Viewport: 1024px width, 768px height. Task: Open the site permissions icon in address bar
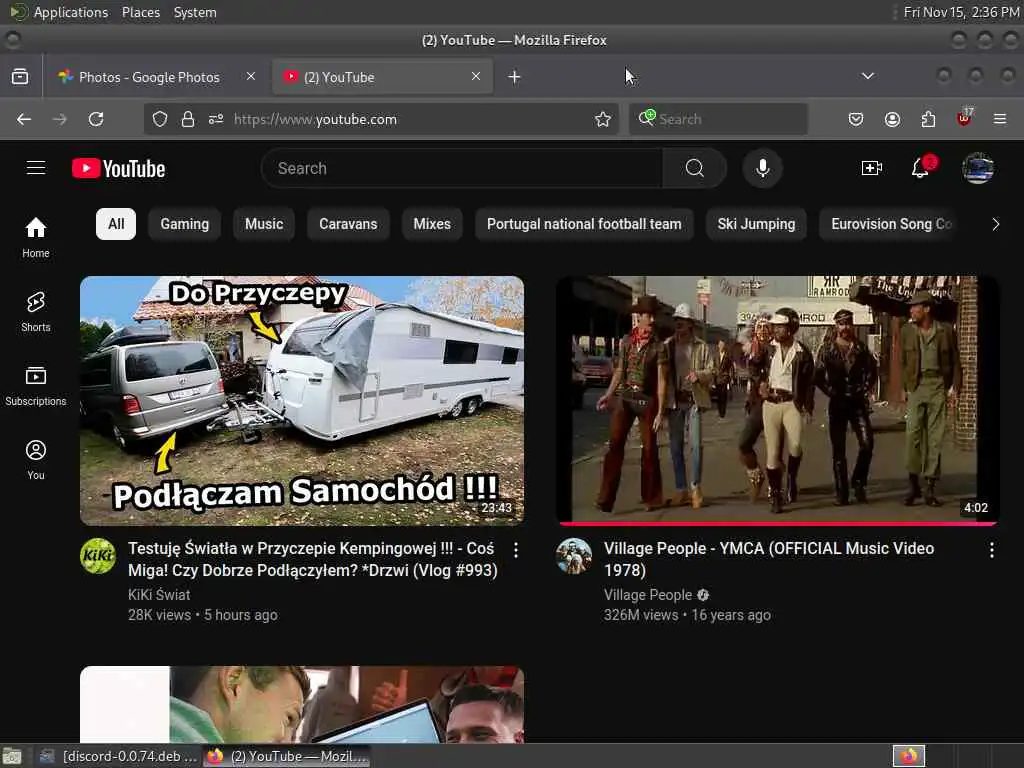pos(216,119)
